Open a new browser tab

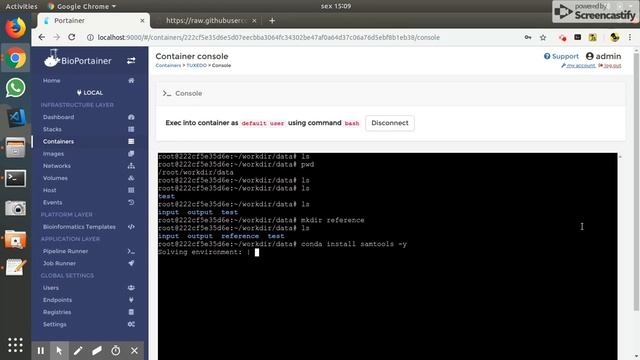click(x=272, y=20)
